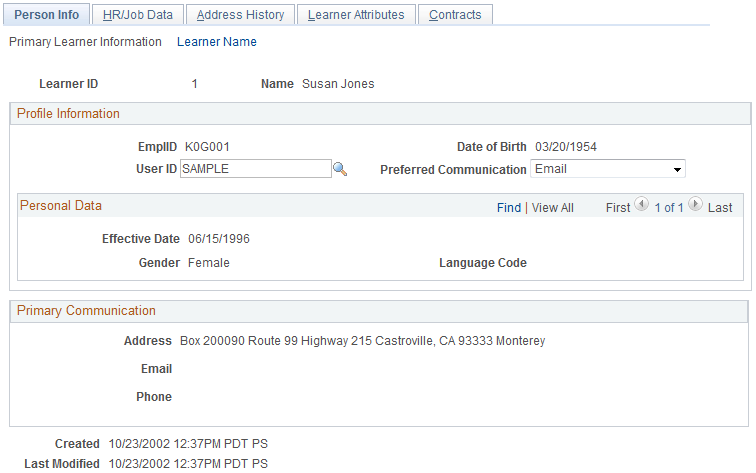Click the Learner ID value 1
Image resolution: width=756 pixels, height=473 pixels.
click(194, 84)
